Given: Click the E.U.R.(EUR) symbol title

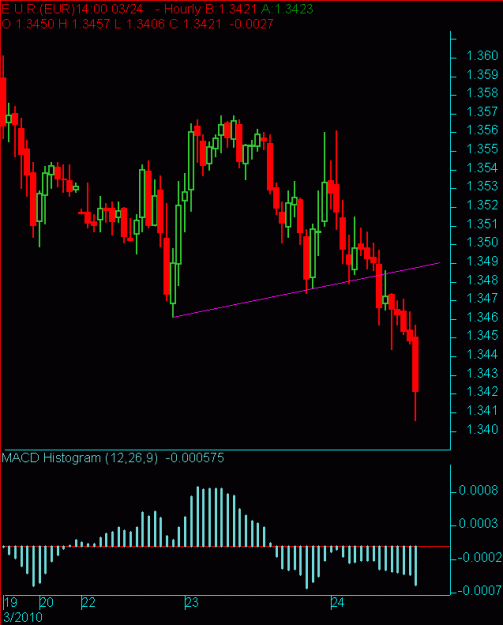Looking at the screenshot, I should click(39, 9).
